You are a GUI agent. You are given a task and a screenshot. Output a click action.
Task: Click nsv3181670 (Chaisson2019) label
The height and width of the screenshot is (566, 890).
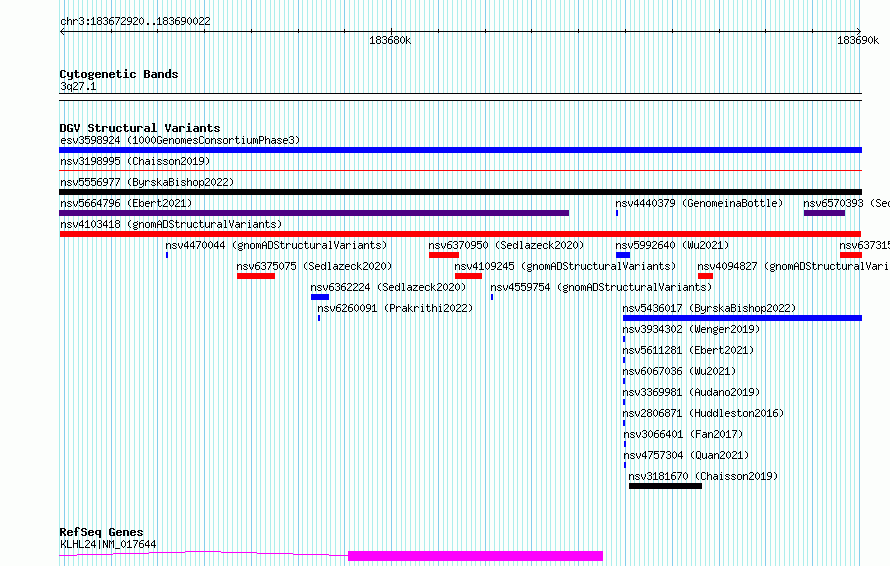[703, 476]
